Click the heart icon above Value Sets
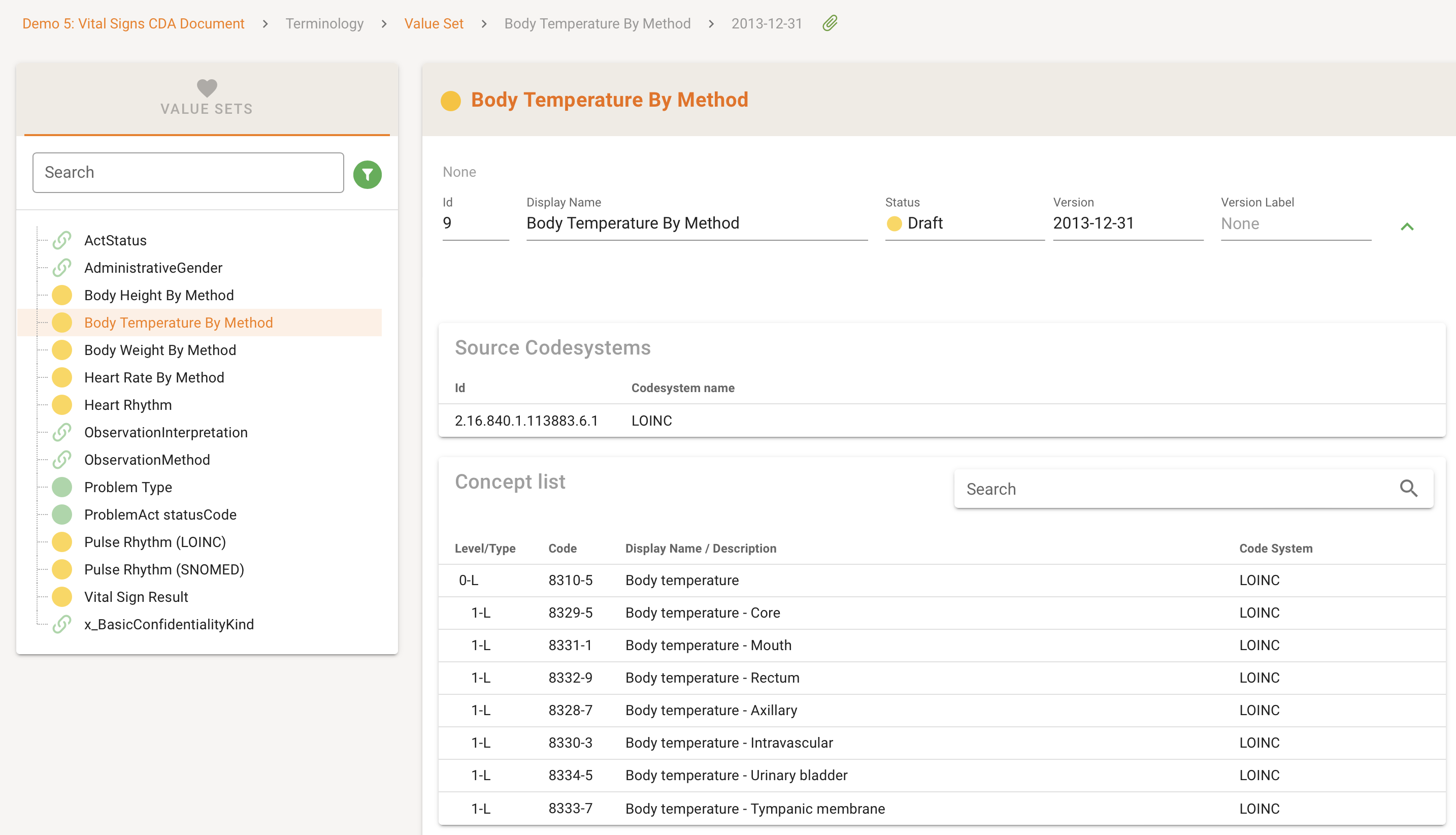1456x835 pixels. point(207,87)
